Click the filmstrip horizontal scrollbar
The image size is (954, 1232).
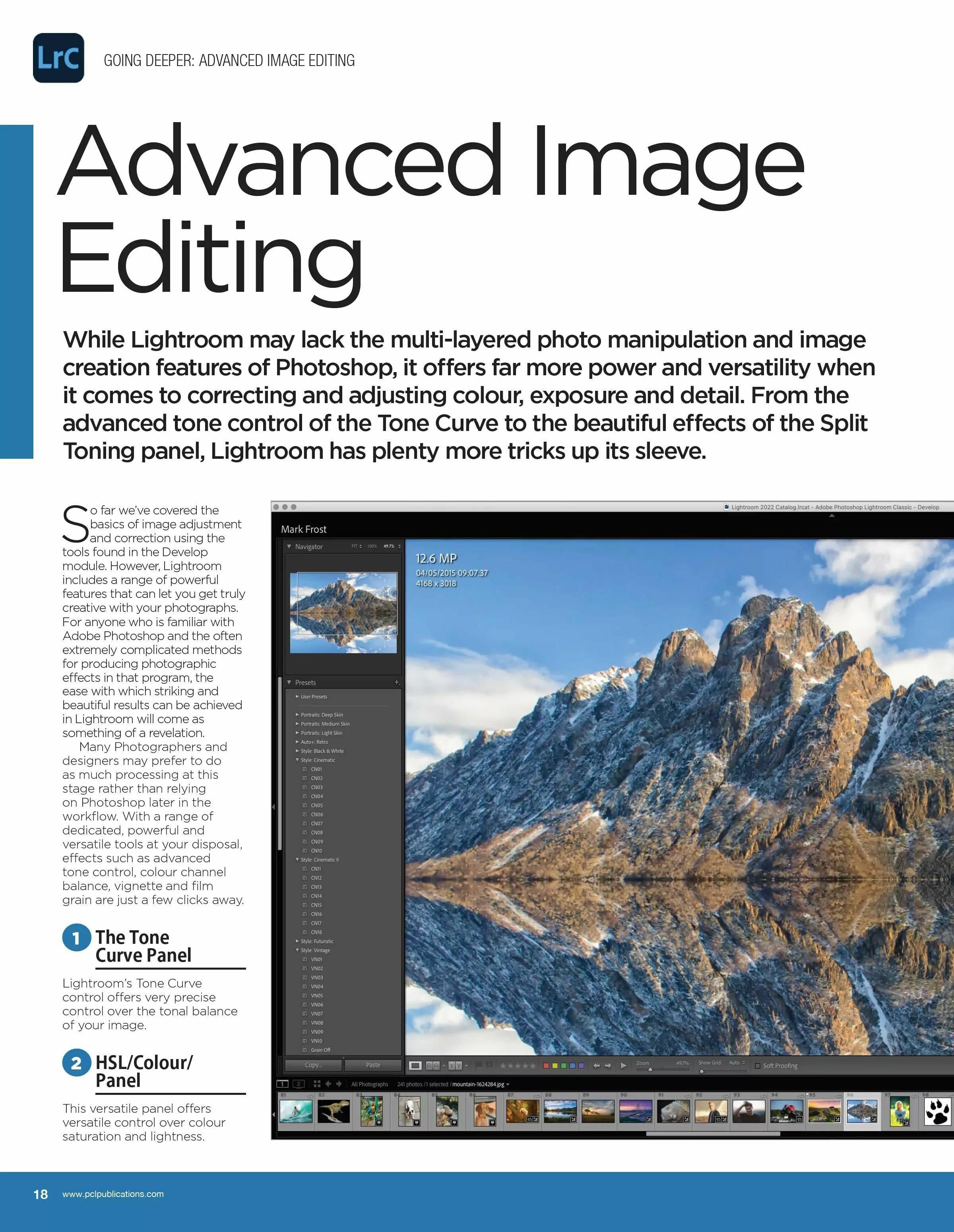pyautogui.click(x=713, y=1133)
